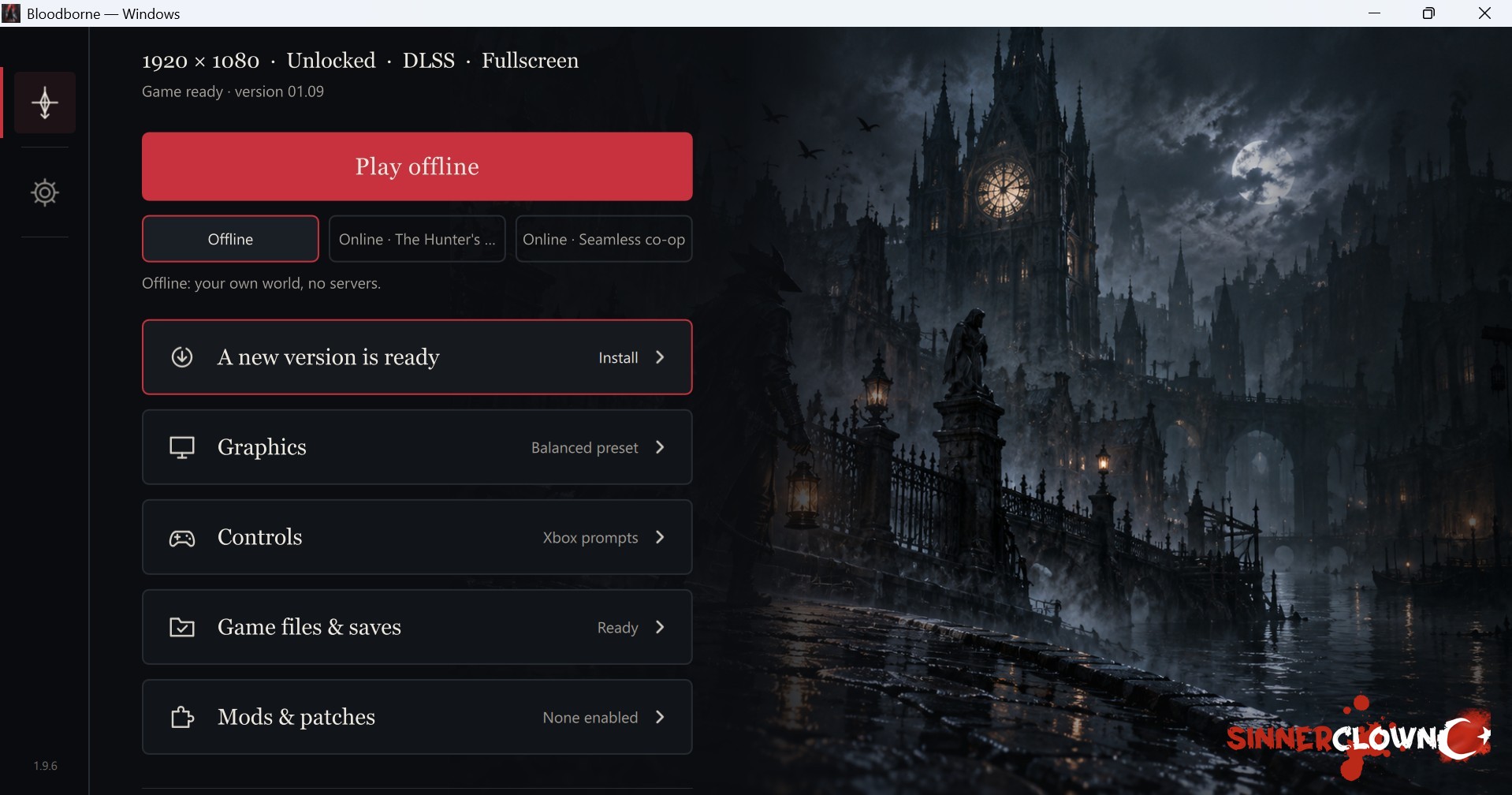
Task: Expand the new version Install chevron
Action: (x=661, y=358)
